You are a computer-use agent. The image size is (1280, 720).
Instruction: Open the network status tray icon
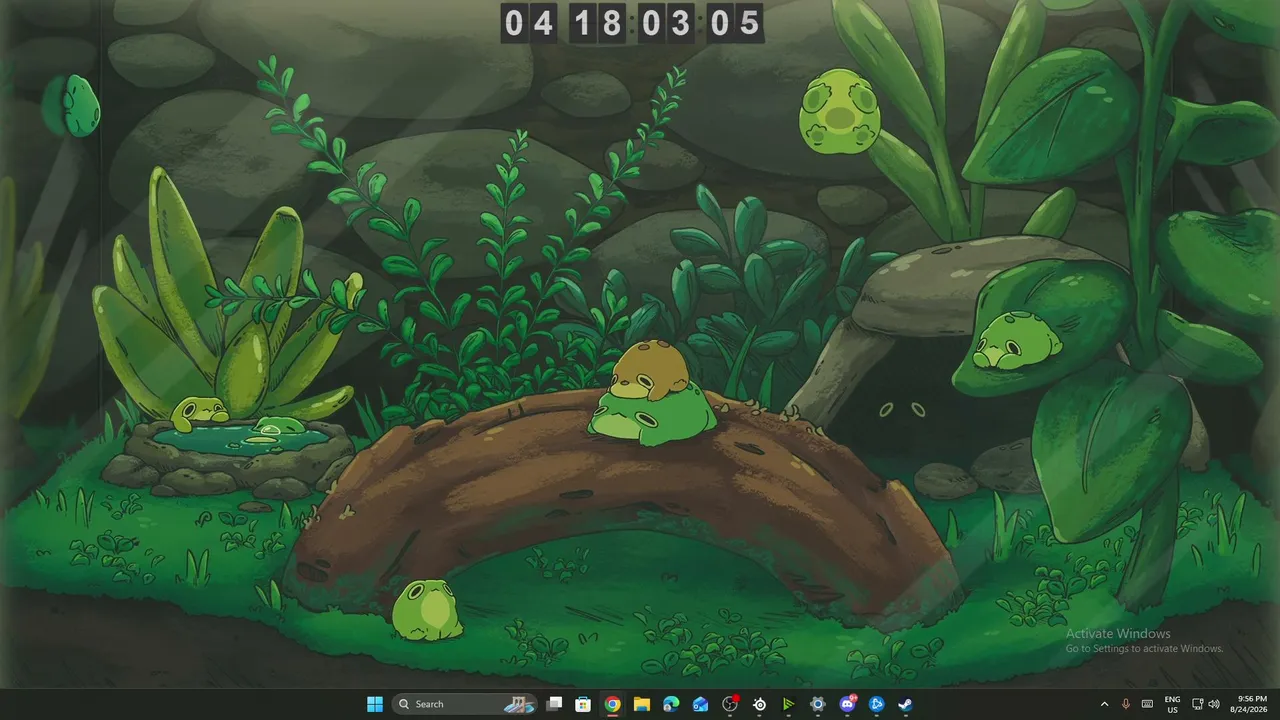(x=1197, y=704)
